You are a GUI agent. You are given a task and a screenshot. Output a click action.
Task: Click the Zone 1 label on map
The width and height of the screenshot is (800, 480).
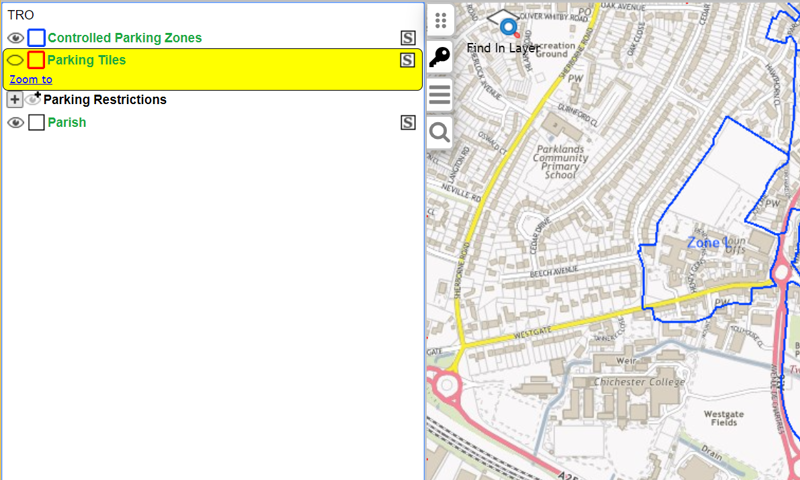click(x=708, y=243)
